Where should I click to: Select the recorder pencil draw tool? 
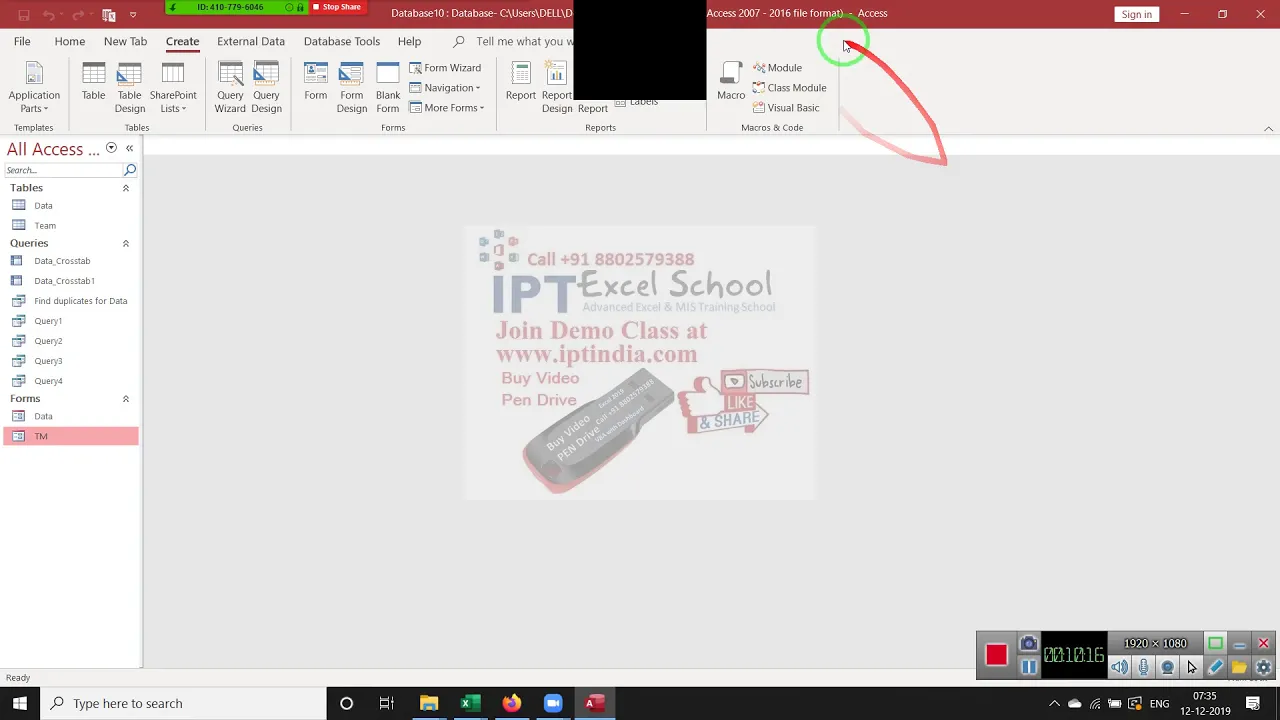coord(1215,667)
